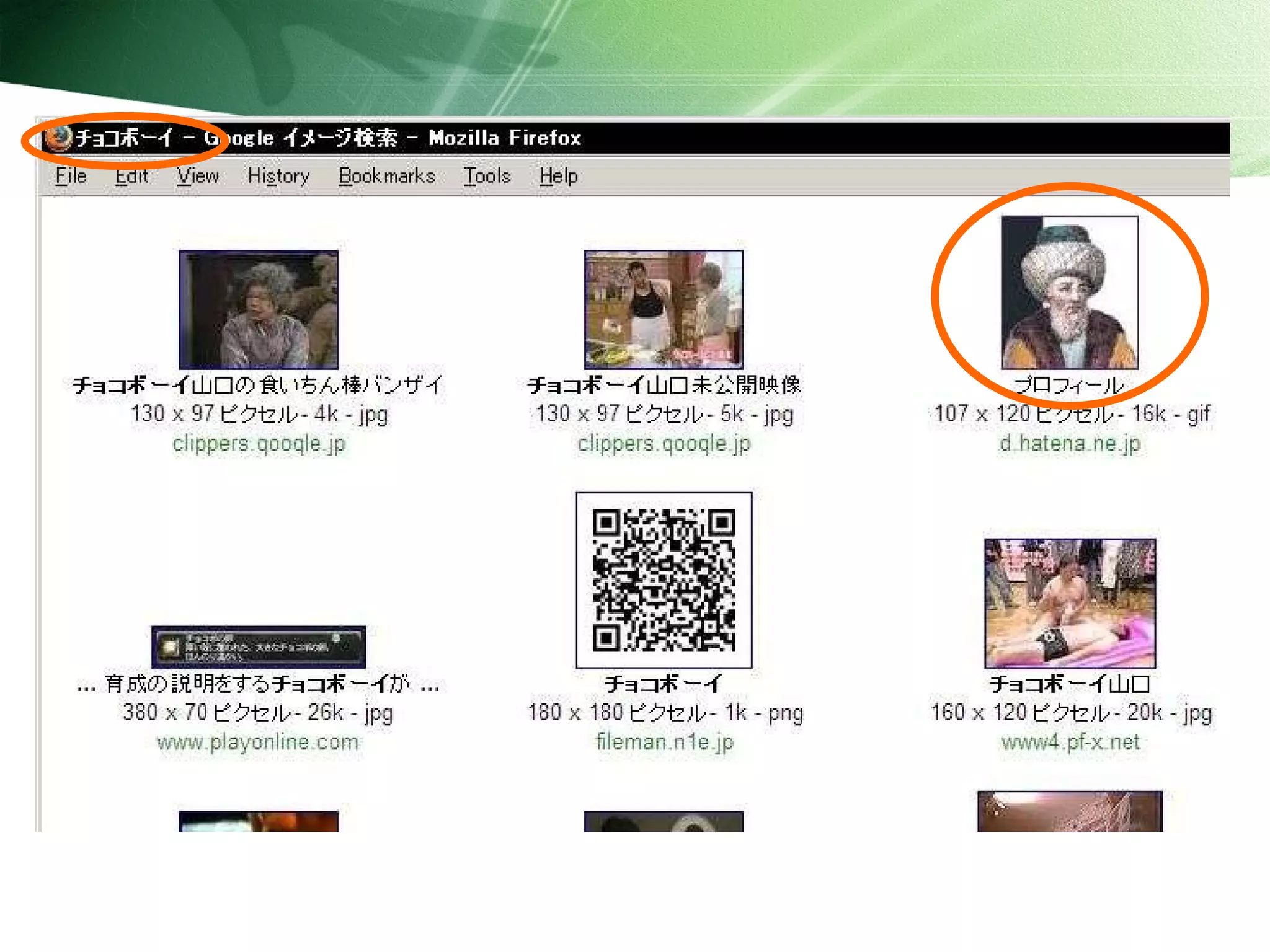Visit the d.hatena.ne.jp source link
This screenshot has width=1270, height=952.
click(x=1070, y=444)
